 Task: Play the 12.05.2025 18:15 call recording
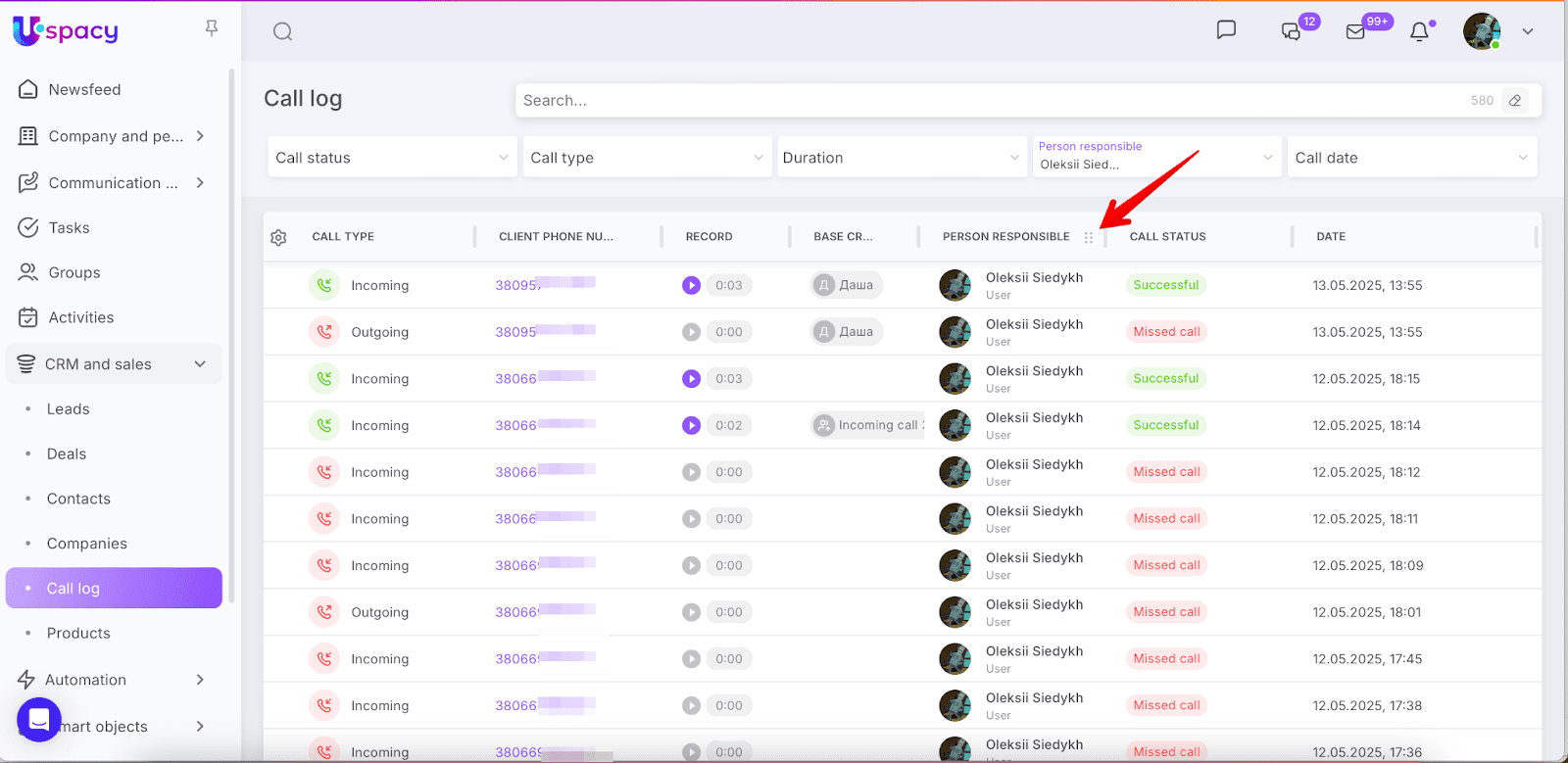coord(691,378)
